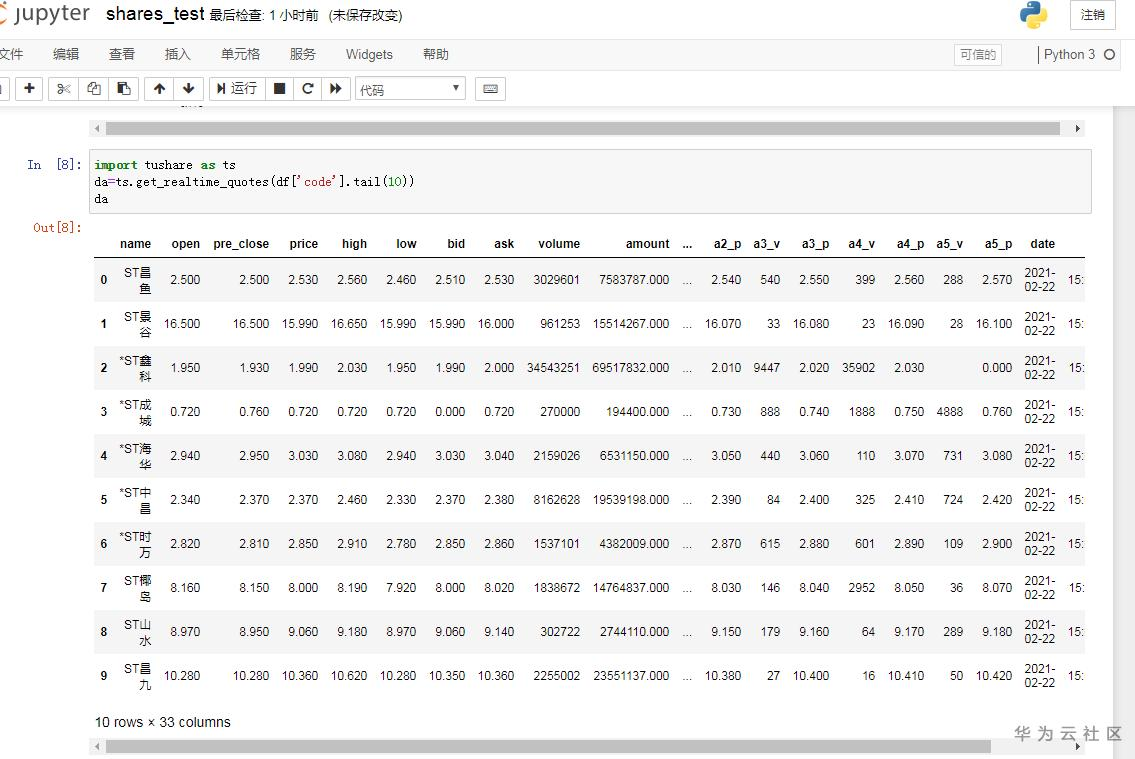1135x759 pixels.
Task: Restart kernel with circular arrow icon
Action: tap(308, 88)
